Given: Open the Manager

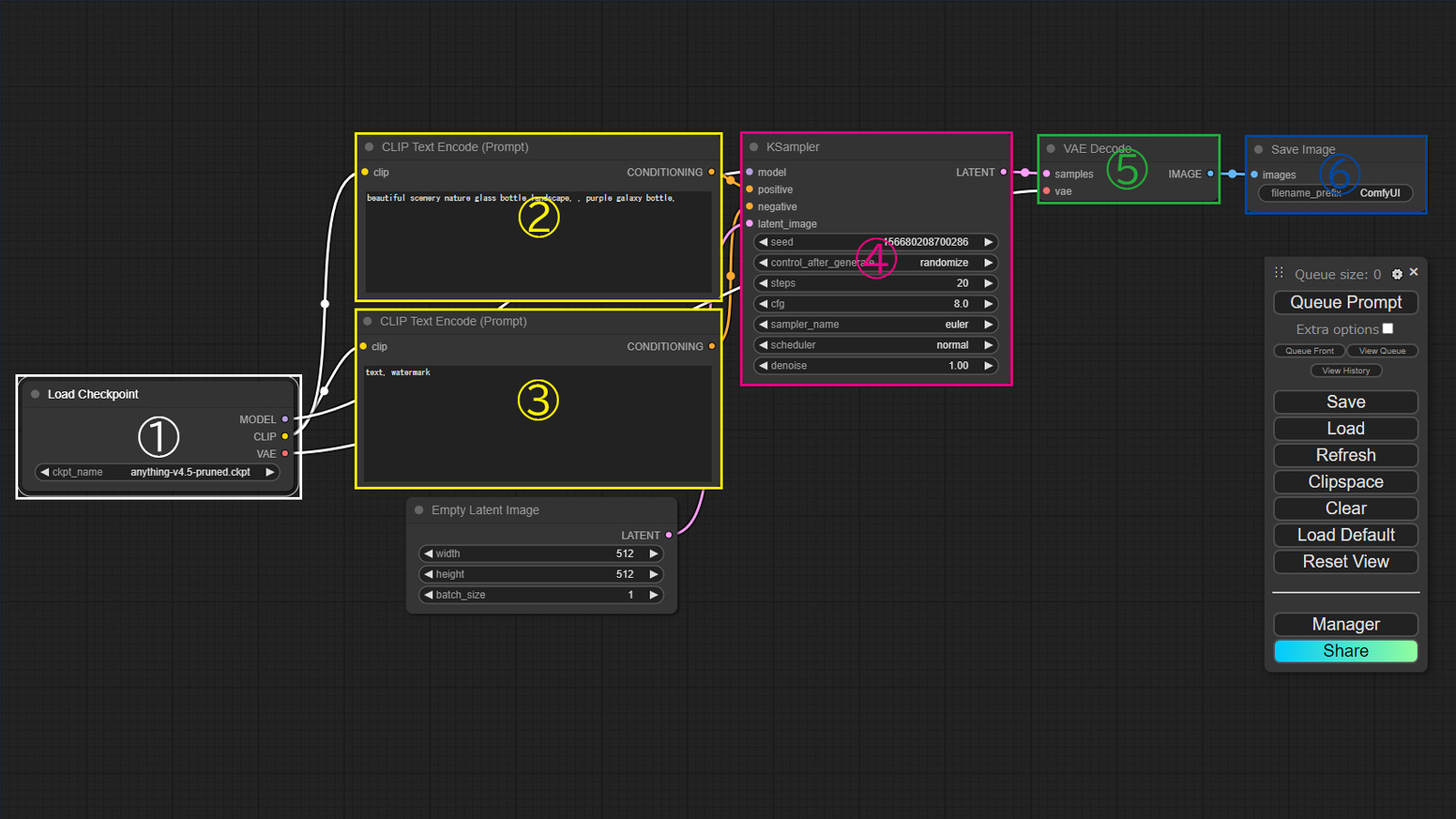Looking at the screenshot, I should [1346, 624].
